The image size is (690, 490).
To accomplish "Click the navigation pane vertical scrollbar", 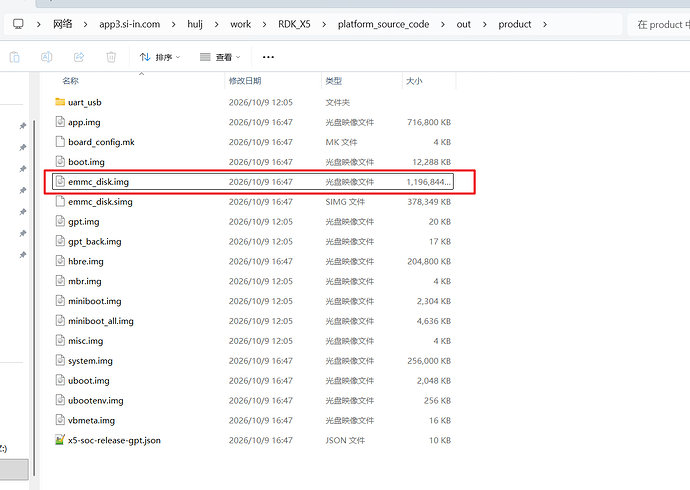I will pos(34,299).
